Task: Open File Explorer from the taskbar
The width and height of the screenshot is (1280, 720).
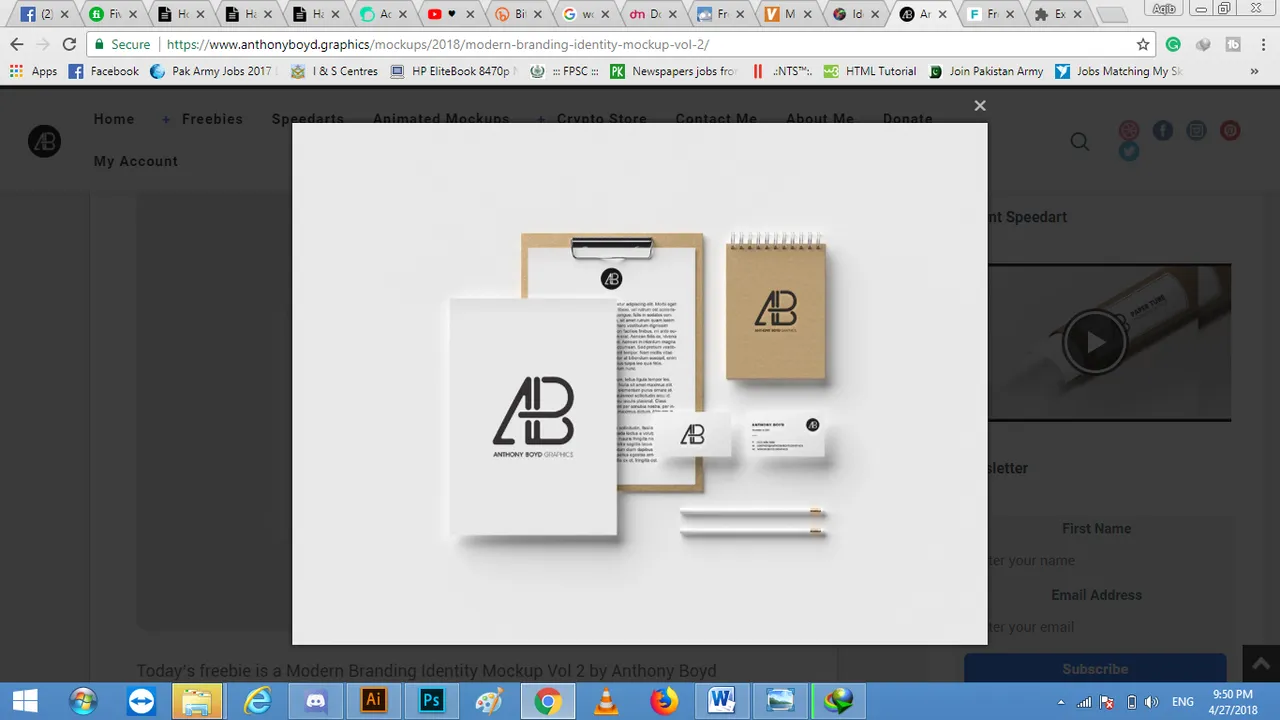Action: point(198,701)
